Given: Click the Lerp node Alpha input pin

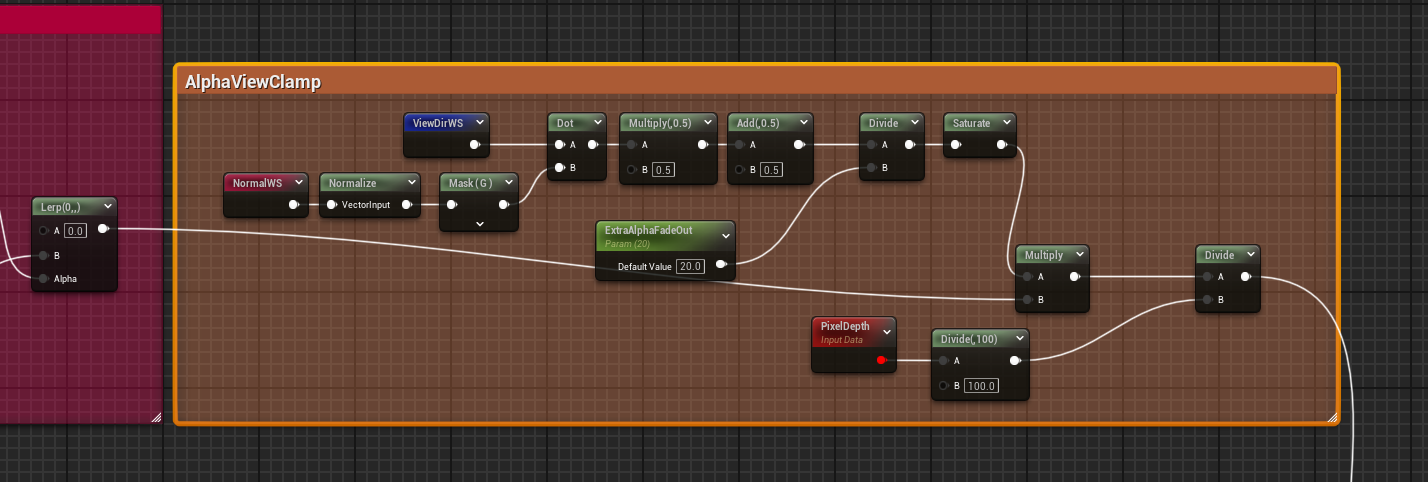Looking at the screenshot, I should pos(44,279).
